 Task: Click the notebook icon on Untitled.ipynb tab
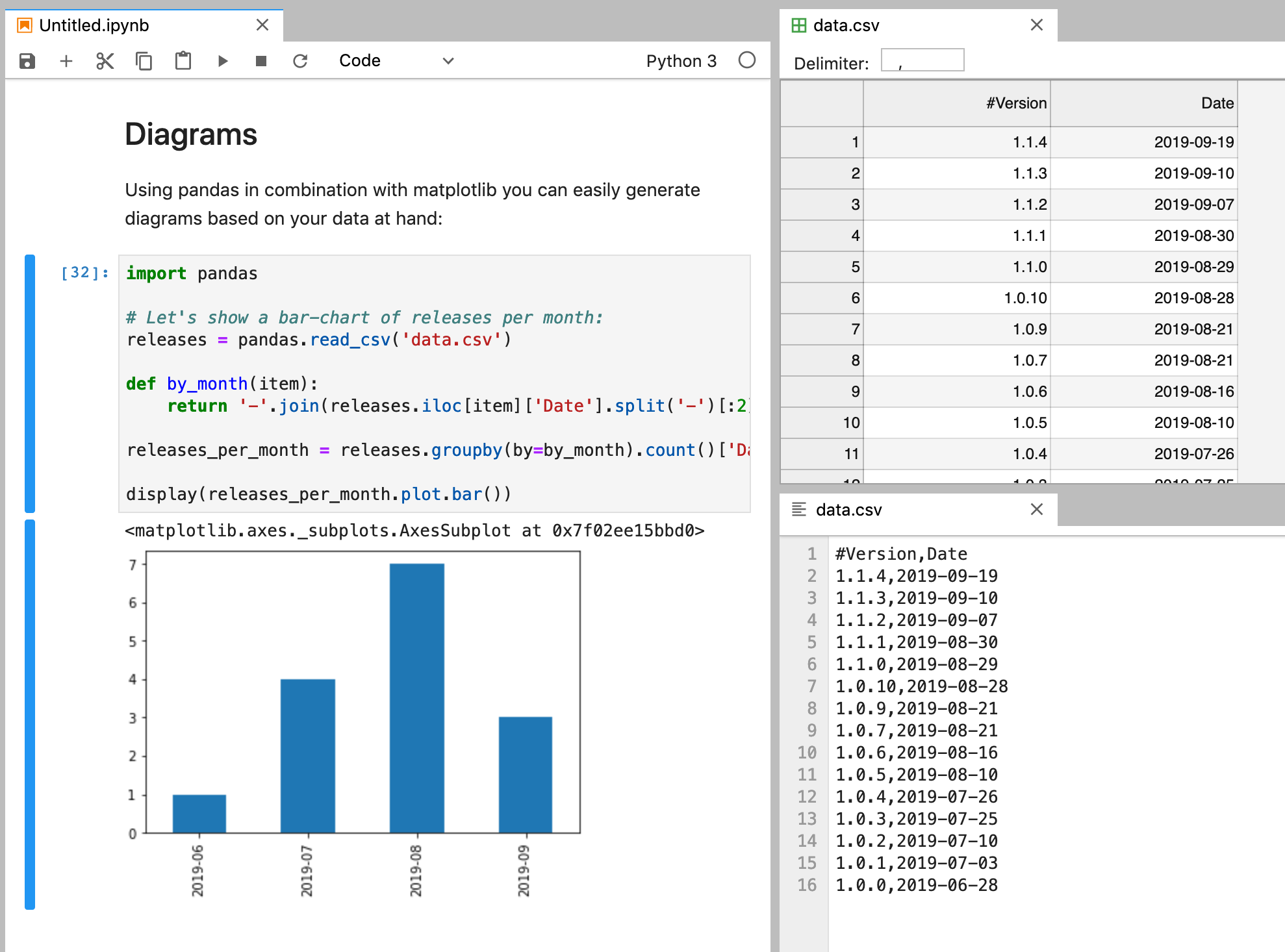click(25, 25)
